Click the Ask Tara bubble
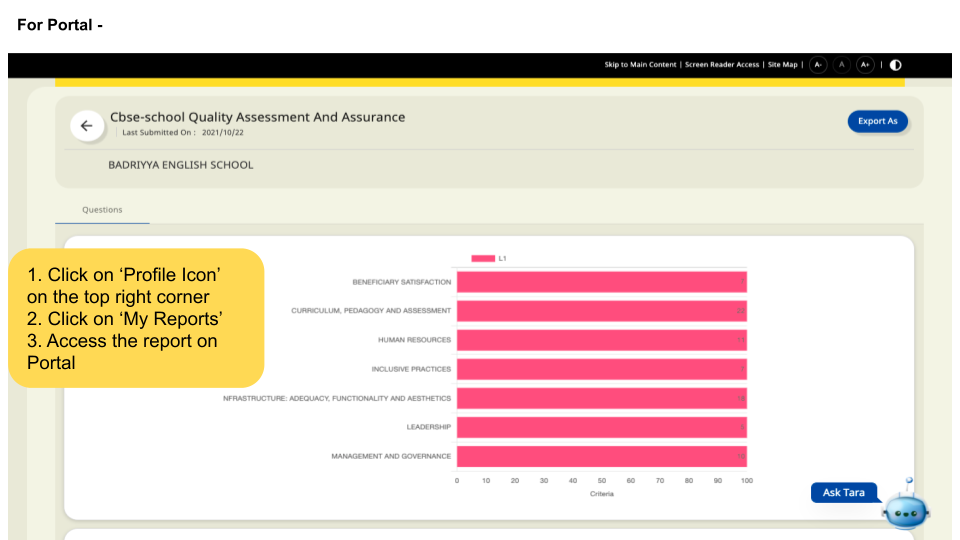This screenshot has height=540, width=960. tap(843, 493)
